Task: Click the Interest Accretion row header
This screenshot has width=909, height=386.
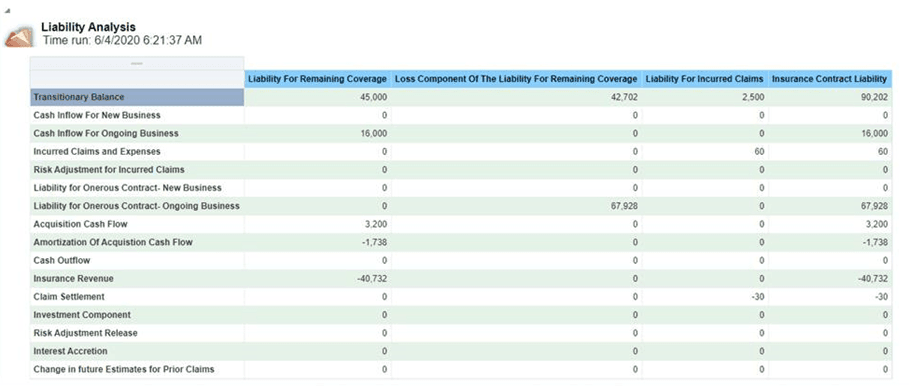Action: click(137, 351)
